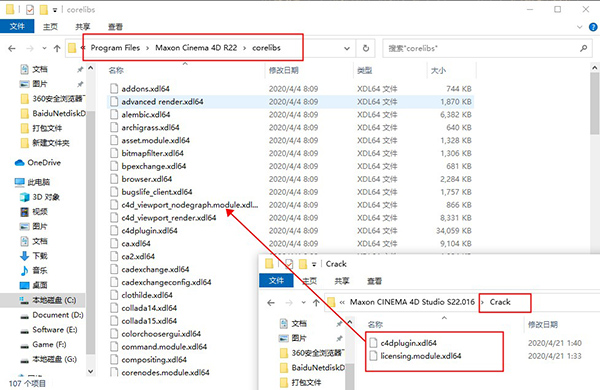This screenshot has height=390, width=600.
Task: Click the back navigation arrow in corelibs window
Action: (12, 49)
